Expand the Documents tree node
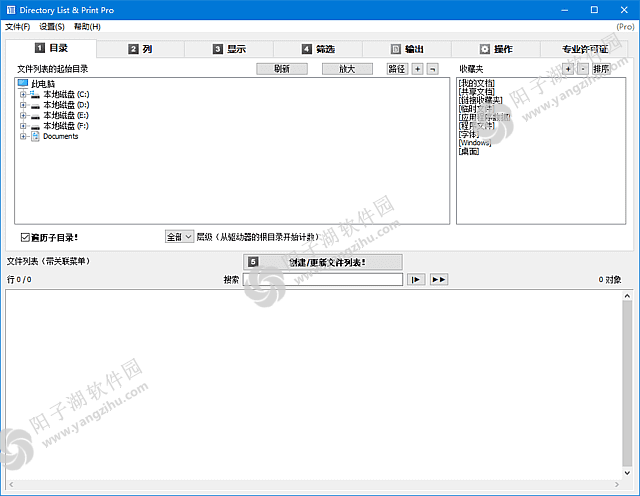The image size is (640, 496). tap(23, 136)
